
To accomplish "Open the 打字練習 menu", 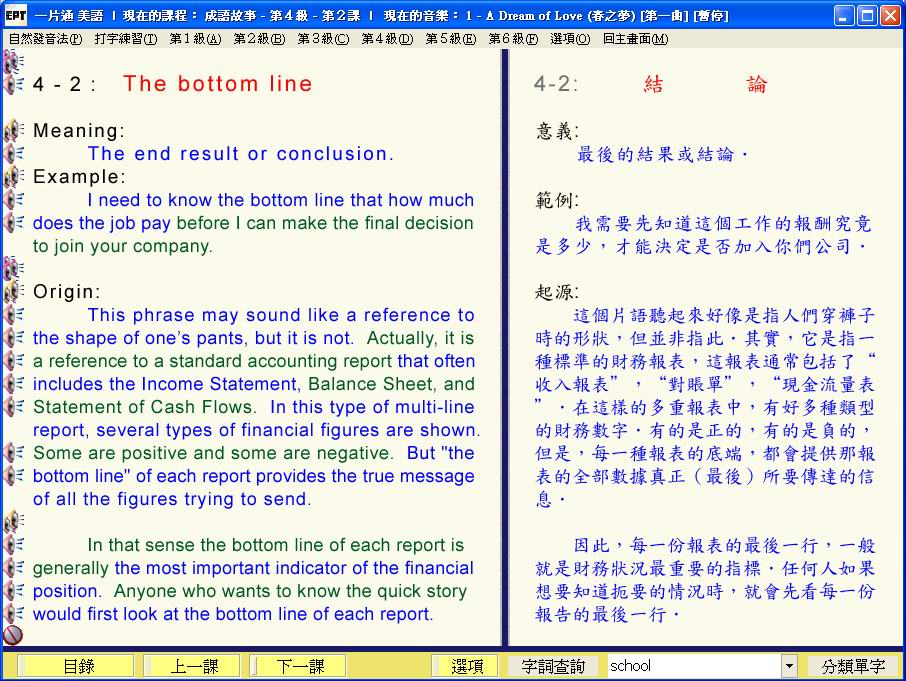I will click(x=125, y=39).
